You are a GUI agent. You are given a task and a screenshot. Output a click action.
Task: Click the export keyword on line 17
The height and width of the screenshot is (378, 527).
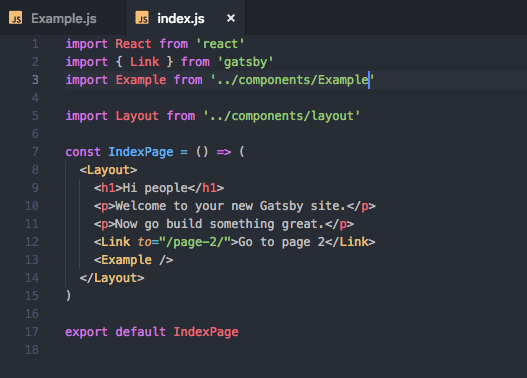tap(86, 332)
